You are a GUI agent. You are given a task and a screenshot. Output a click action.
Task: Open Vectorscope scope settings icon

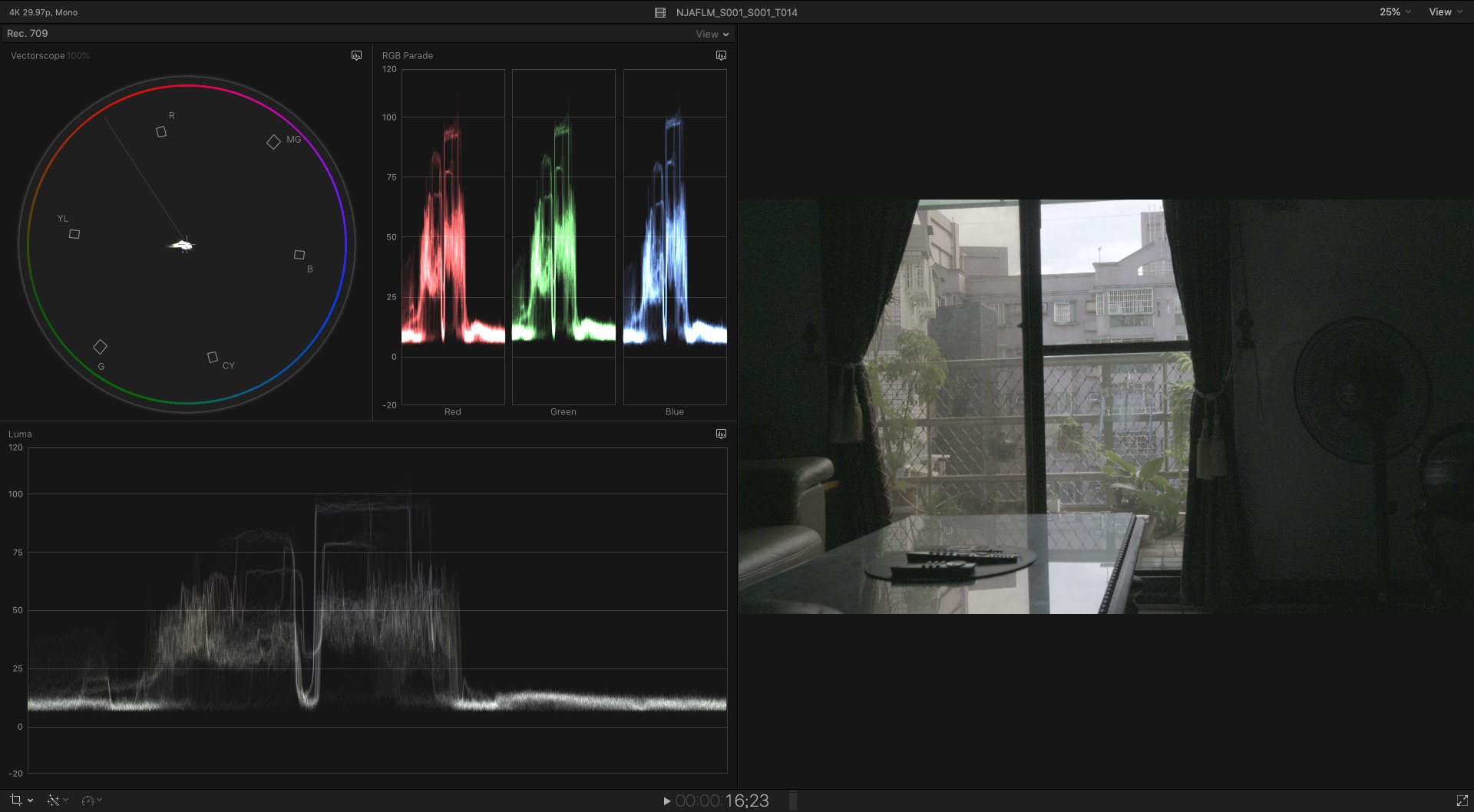coord(356,55)
